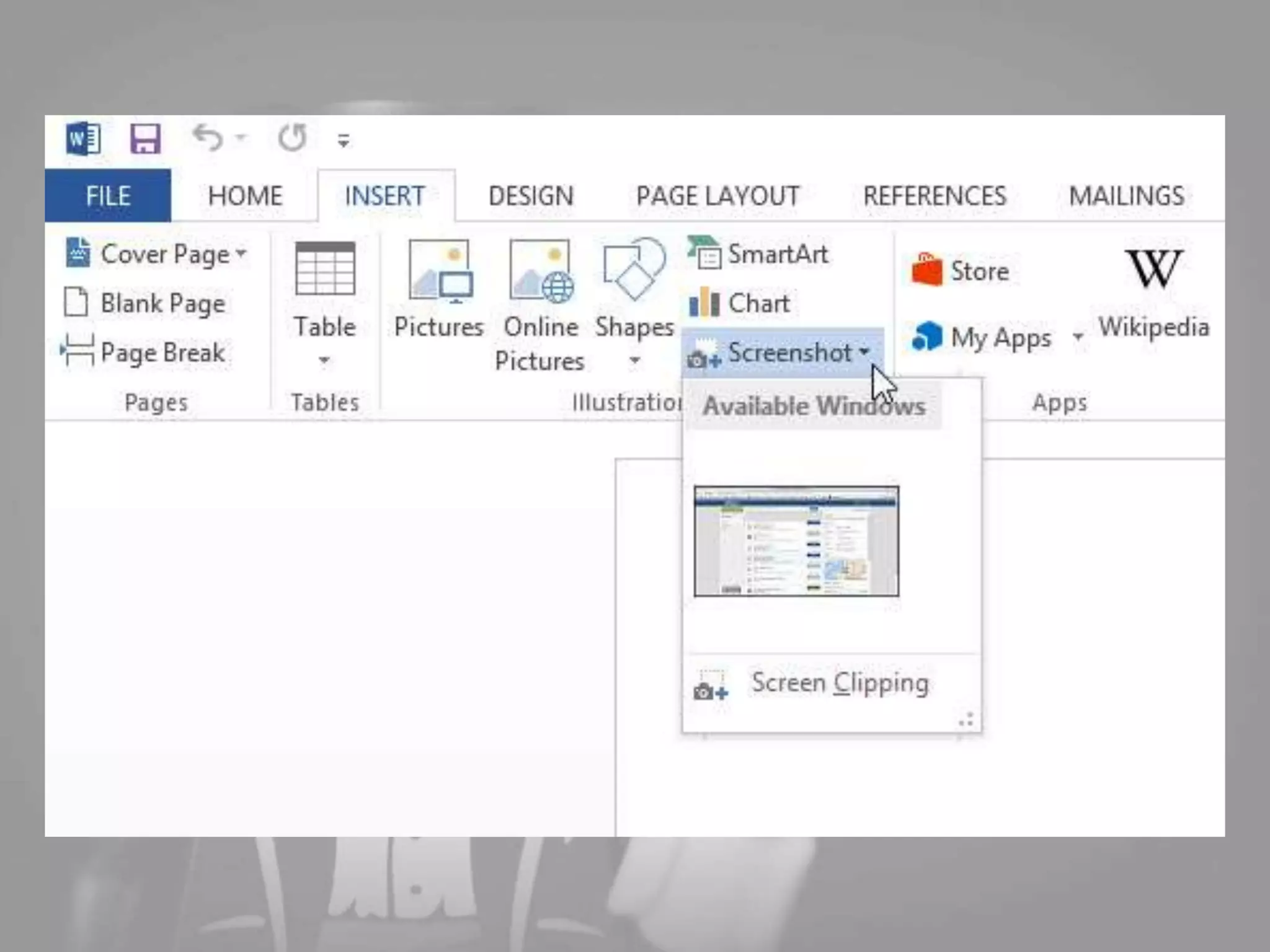1270x952 pixels.
Task: Open the Pictures insert icon
Action: (x=439, y=273)
